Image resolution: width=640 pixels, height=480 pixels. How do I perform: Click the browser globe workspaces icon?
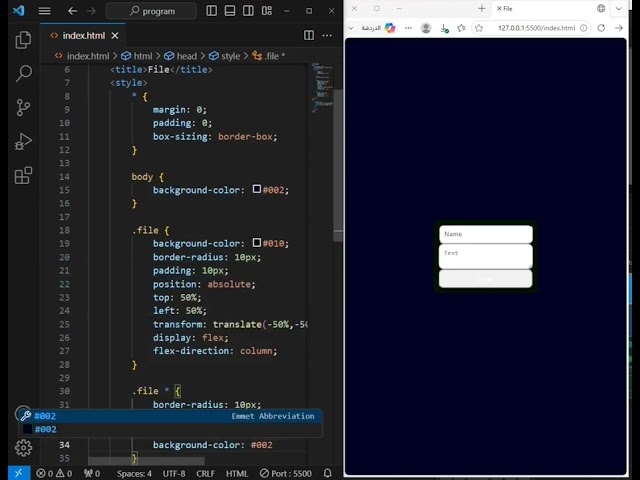tap(601, 8)
